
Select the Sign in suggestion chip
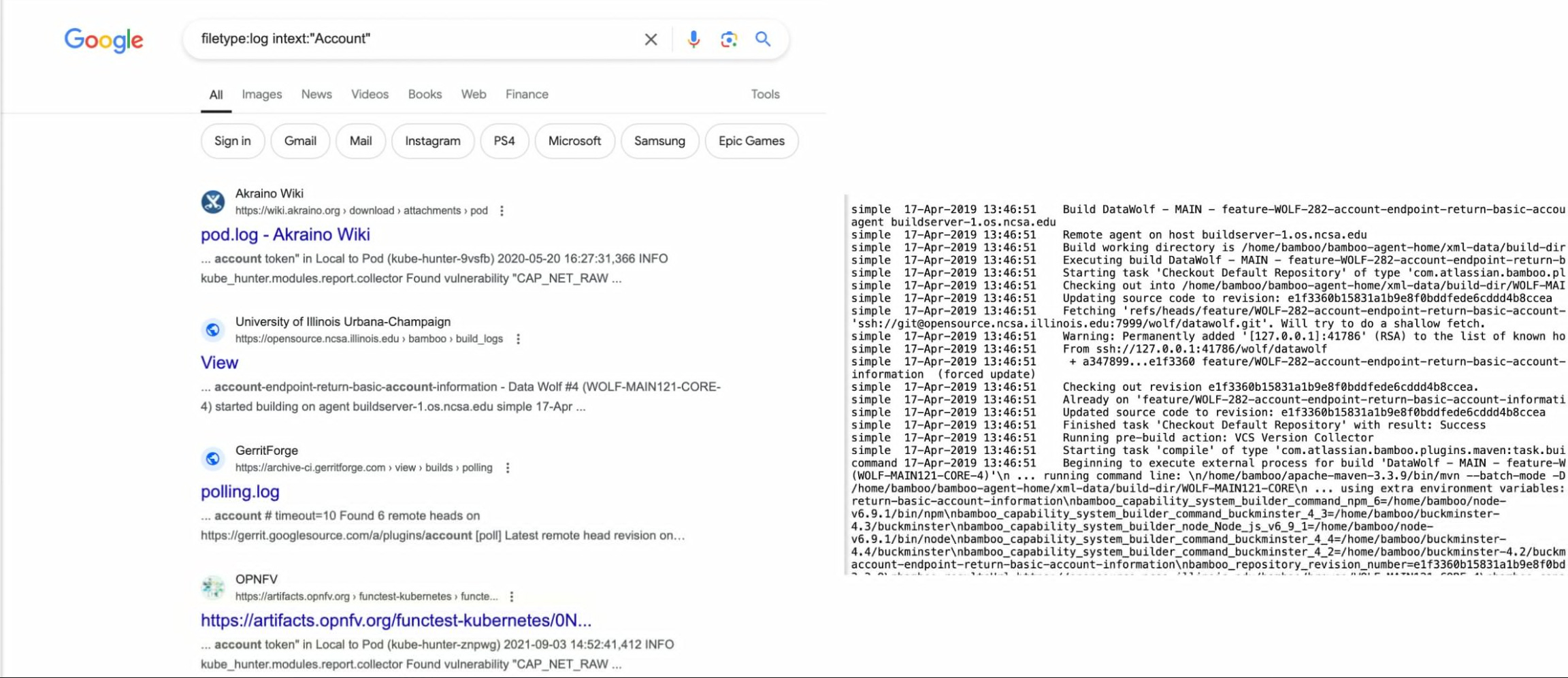click(x=233, y=141)
